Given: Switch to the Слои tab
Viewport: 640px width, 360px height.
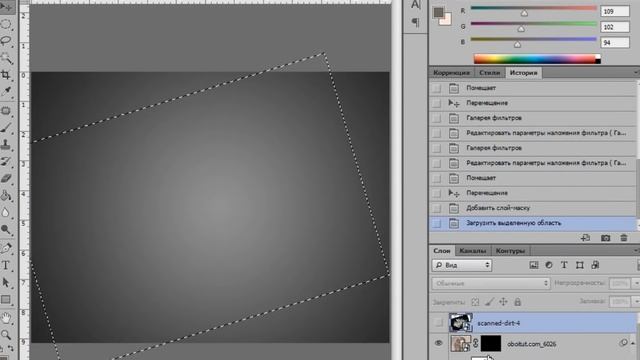Looking at the screenshot, I should click(x=442, y=251).
